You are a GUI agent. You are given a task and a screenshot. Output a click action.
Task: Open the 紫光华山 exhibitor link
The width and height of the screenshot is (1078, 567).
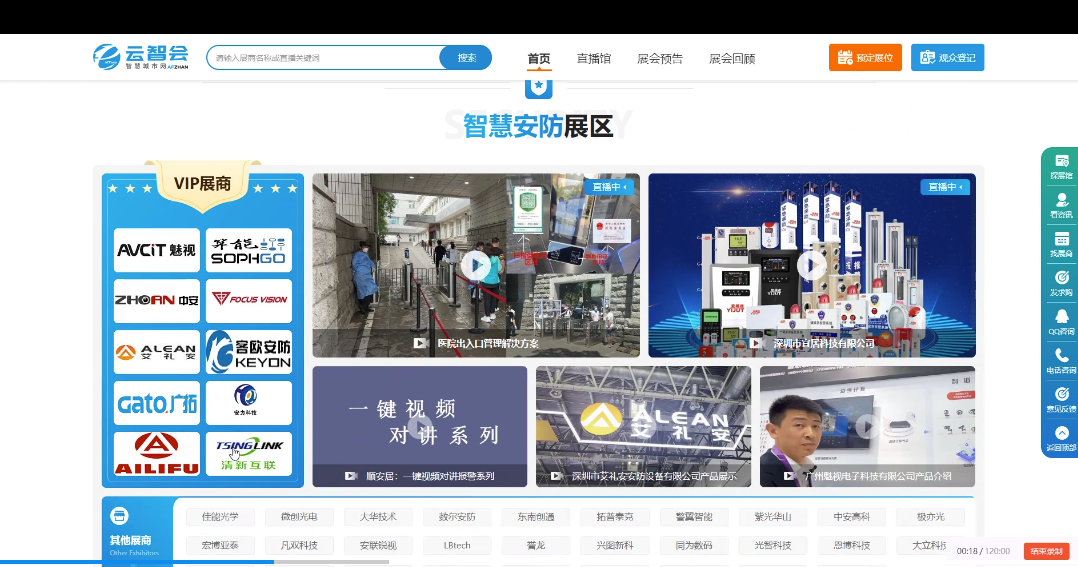click(773, 517)
